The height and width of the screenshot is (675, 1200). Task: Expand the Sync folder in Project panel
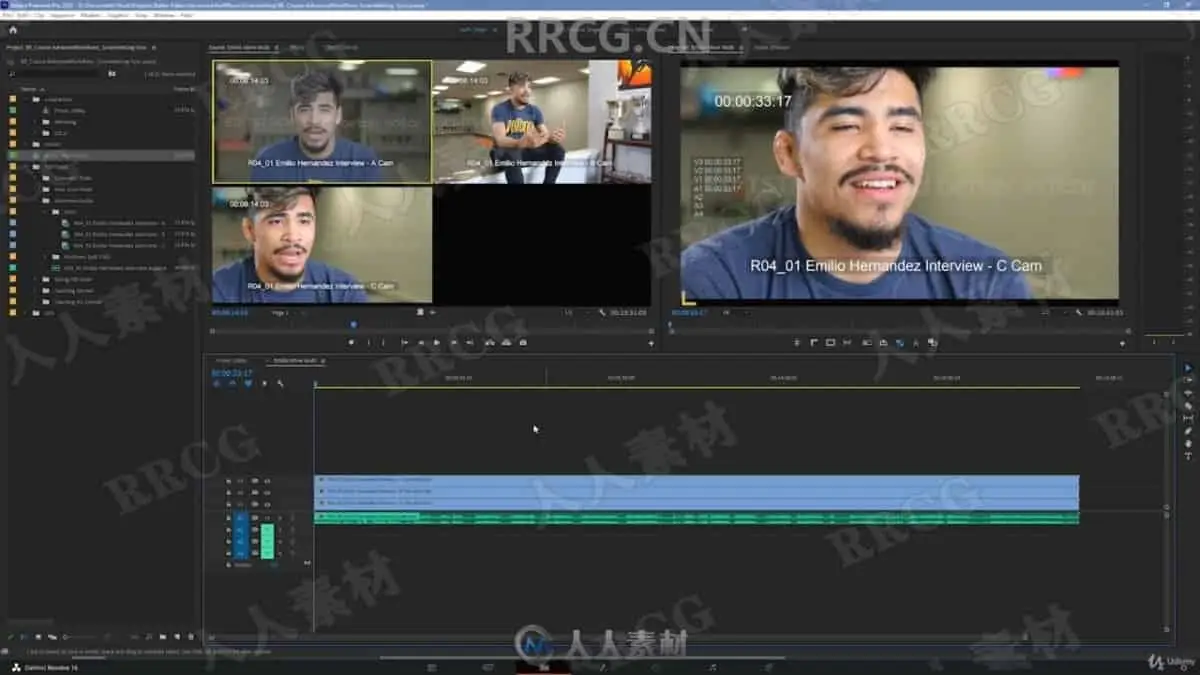45,211
